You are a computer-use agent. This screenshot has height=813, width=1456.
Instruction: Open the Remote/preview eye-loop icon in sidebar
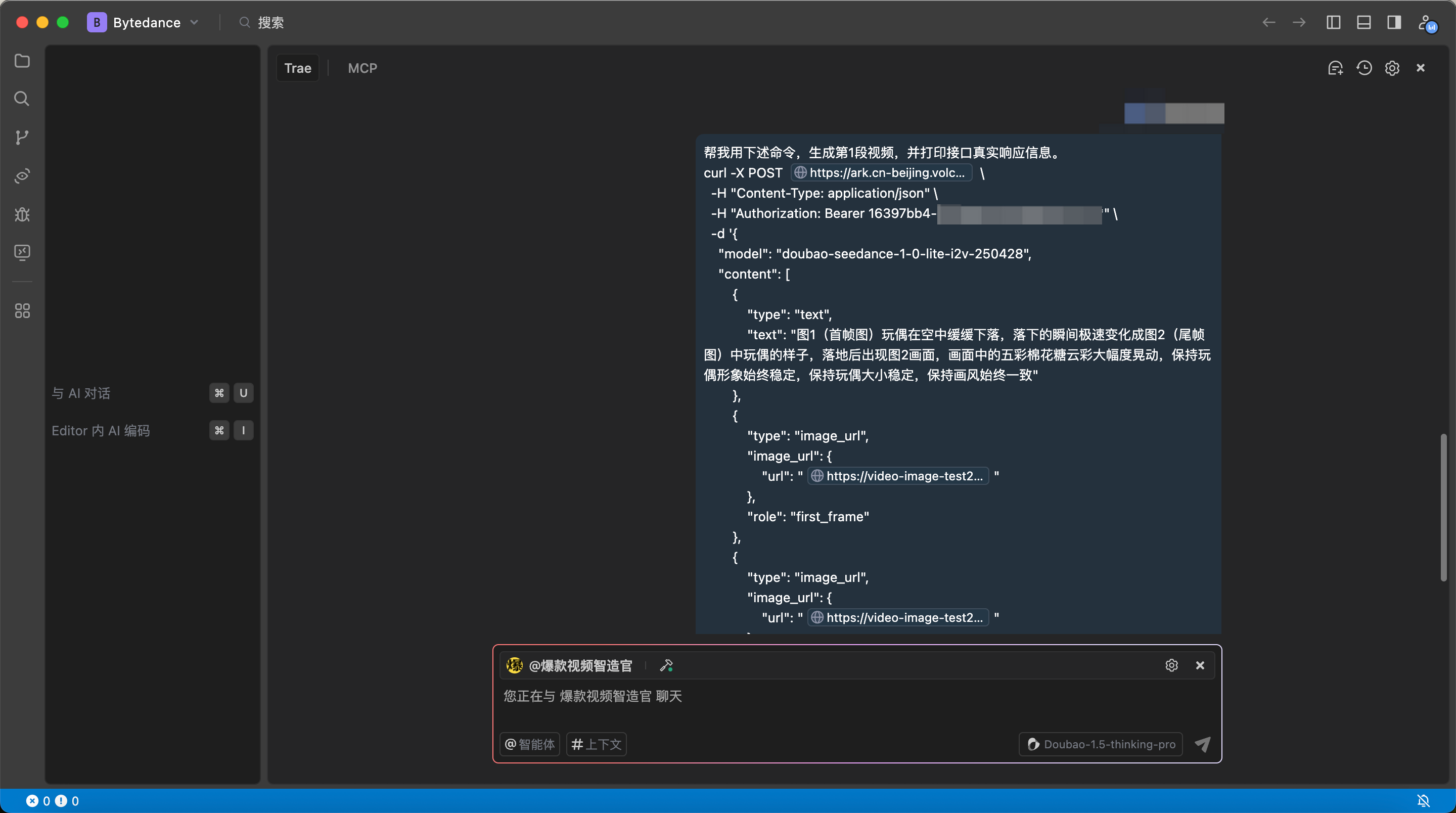click(22, 175)
